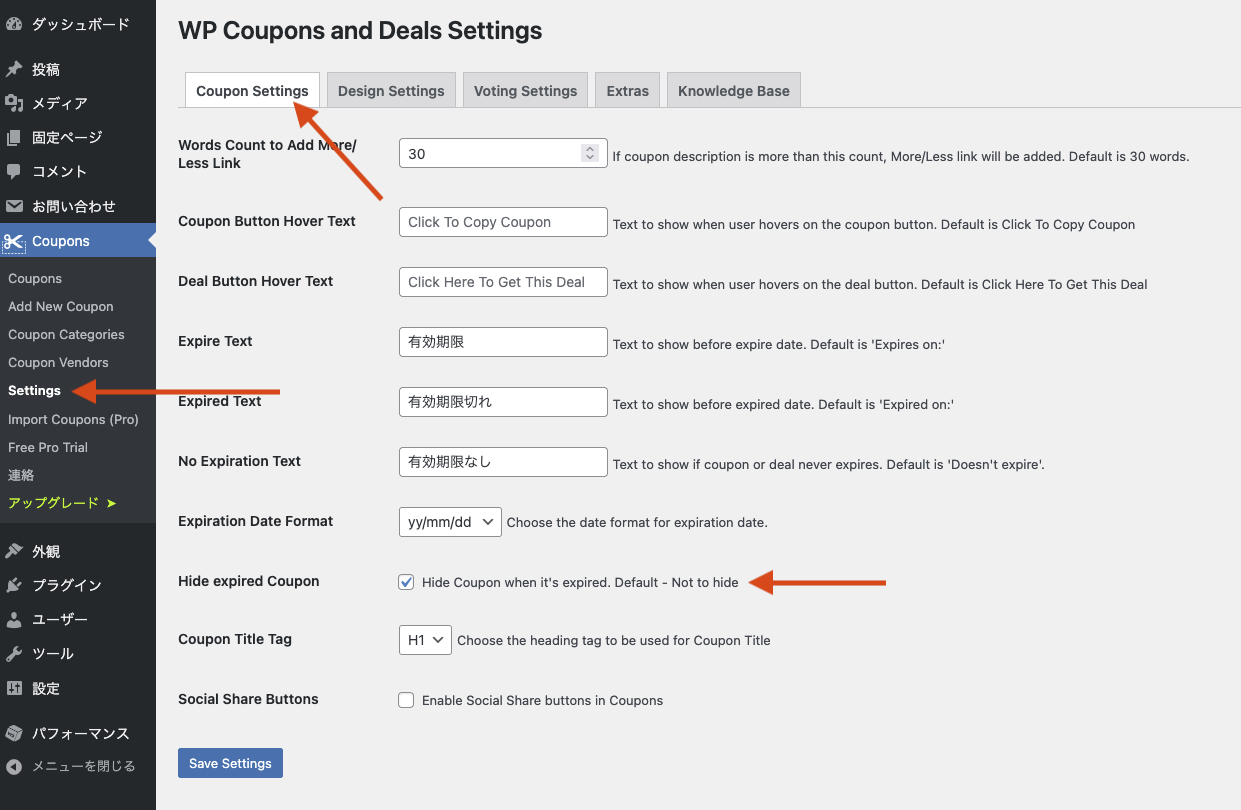Click the Dashboard gauge icon
1241x810 pixels.
(x=14, y=24)
